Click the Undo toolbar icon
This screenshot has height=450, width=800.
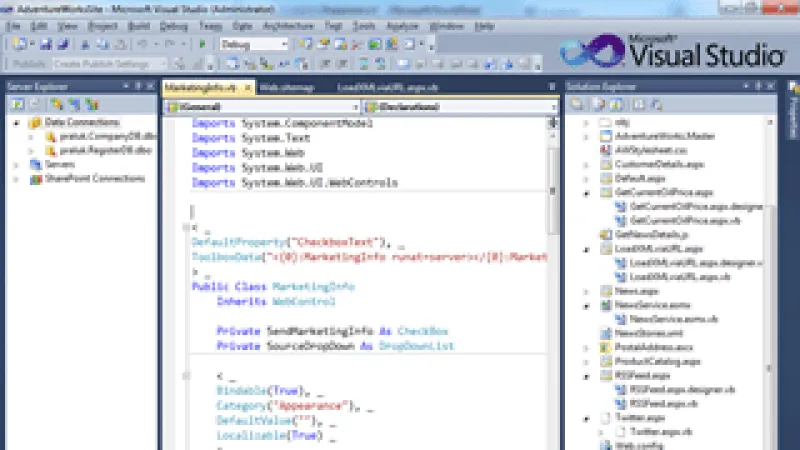142,45
